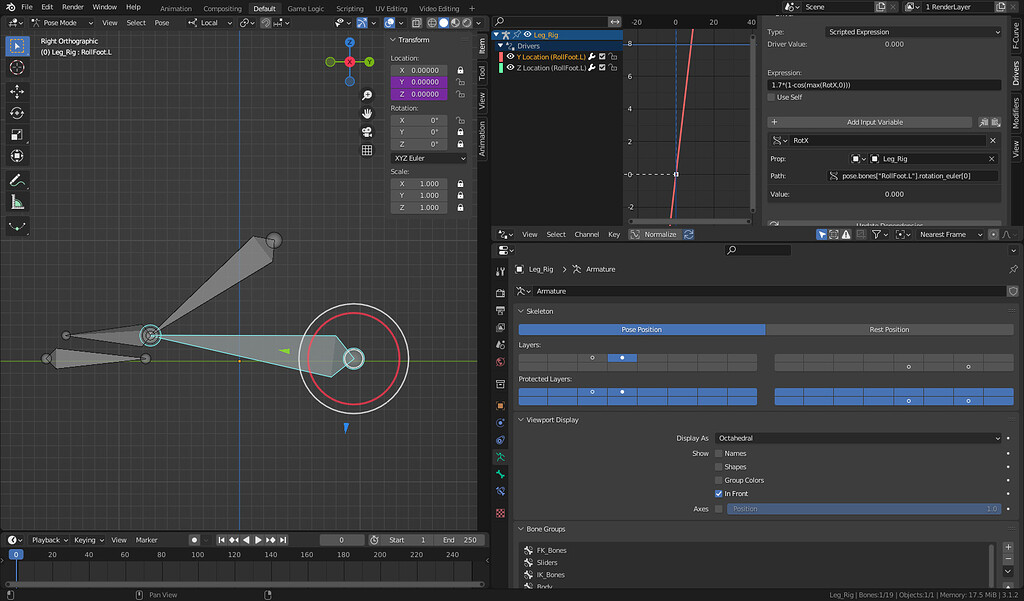
Task: Enable the Names checkbox under Show
Action: (x=718, y=453)
